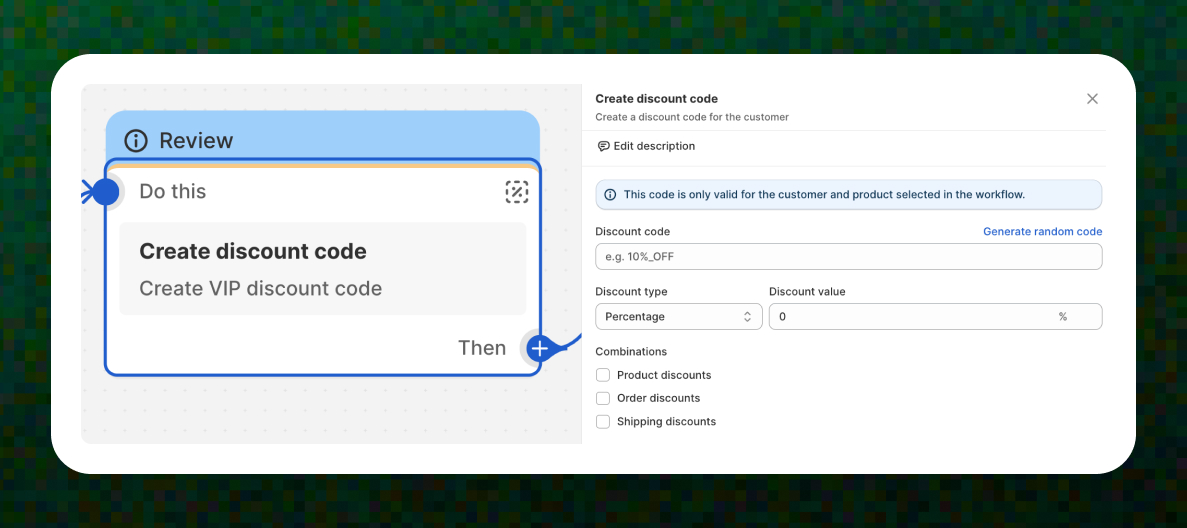1187x528 pixels.
Task: Tick the Order discounts checkbox
Action: (x=603, y=398)
